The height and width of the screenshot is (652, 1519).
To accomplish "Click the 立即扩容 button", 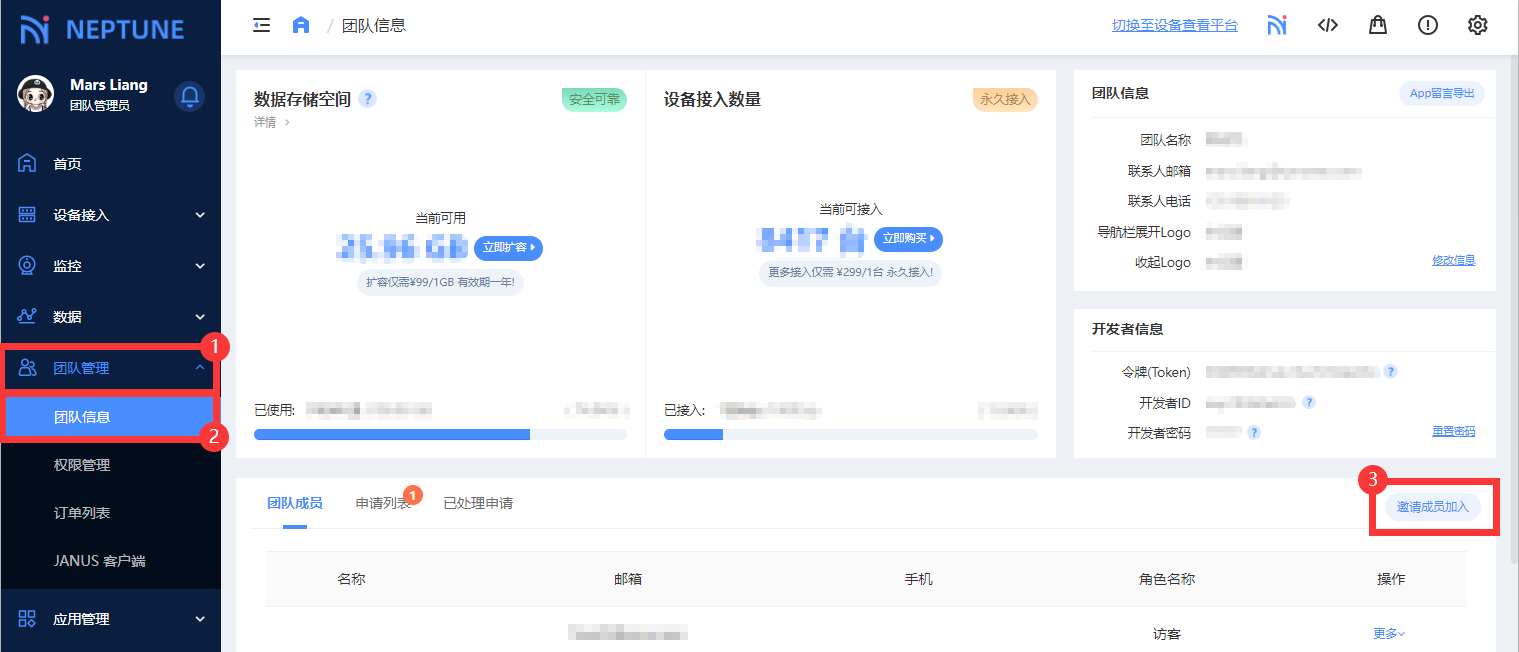I will (x=508, y=247).
